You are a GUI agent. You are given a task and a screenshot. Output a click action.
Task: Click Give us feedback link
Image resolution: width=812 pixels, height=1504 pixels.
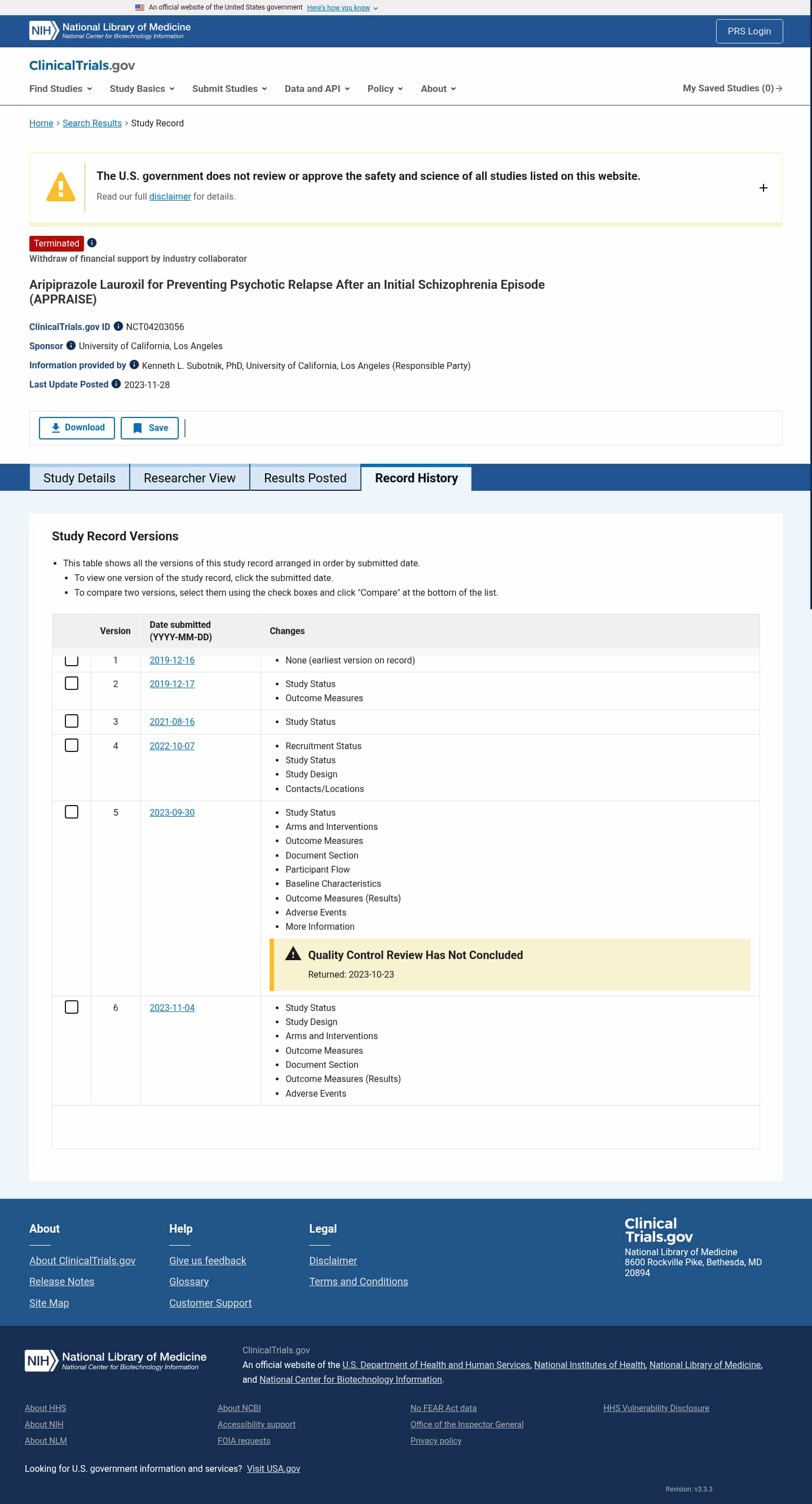208,1260
